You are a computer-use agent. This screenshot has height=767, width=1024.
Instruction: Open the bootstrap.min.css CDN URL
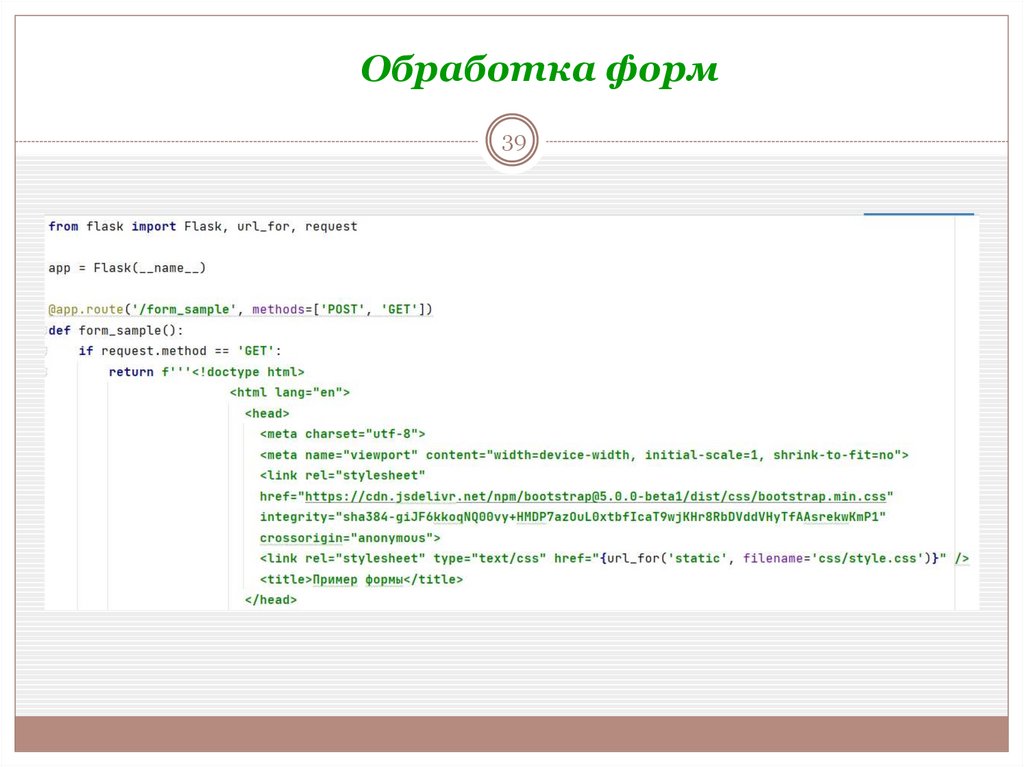(x=596, y=496)
